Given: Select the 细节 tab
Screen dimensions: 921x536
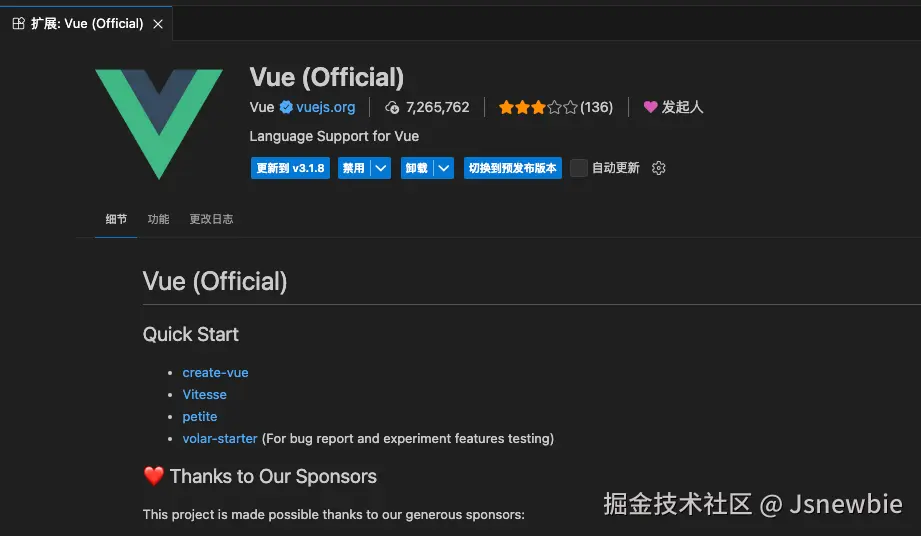Looking at the screenshot, I should coord(116,219).
